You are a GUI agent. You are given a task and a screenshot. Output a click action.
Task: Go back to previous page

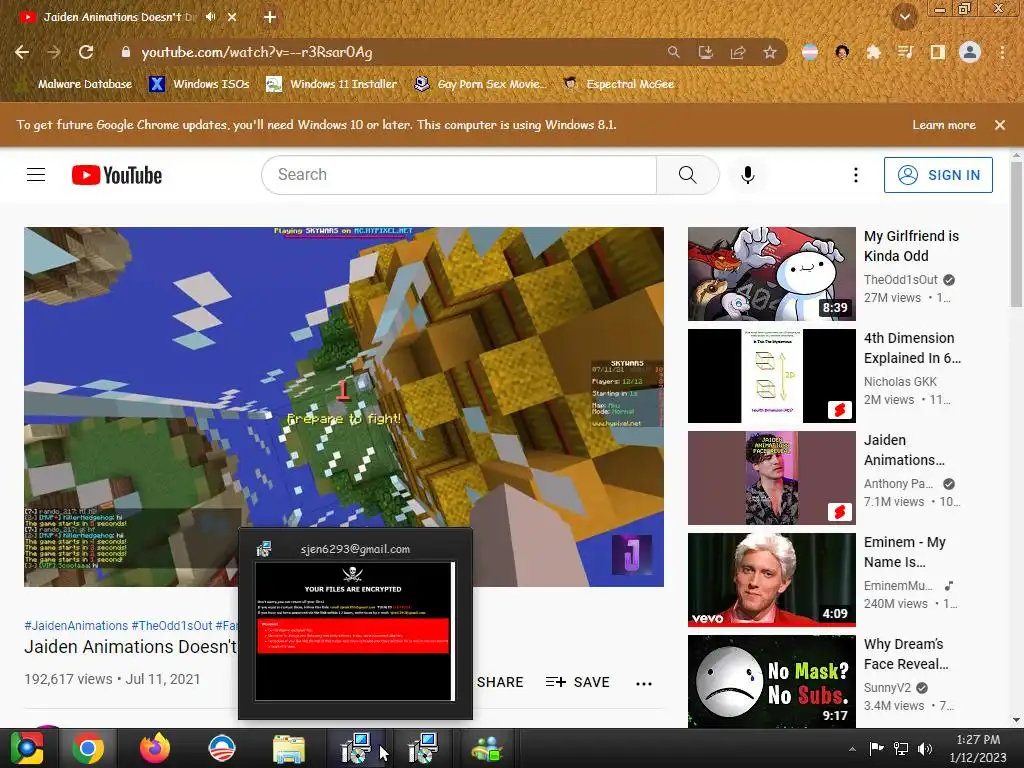point(22,52)
